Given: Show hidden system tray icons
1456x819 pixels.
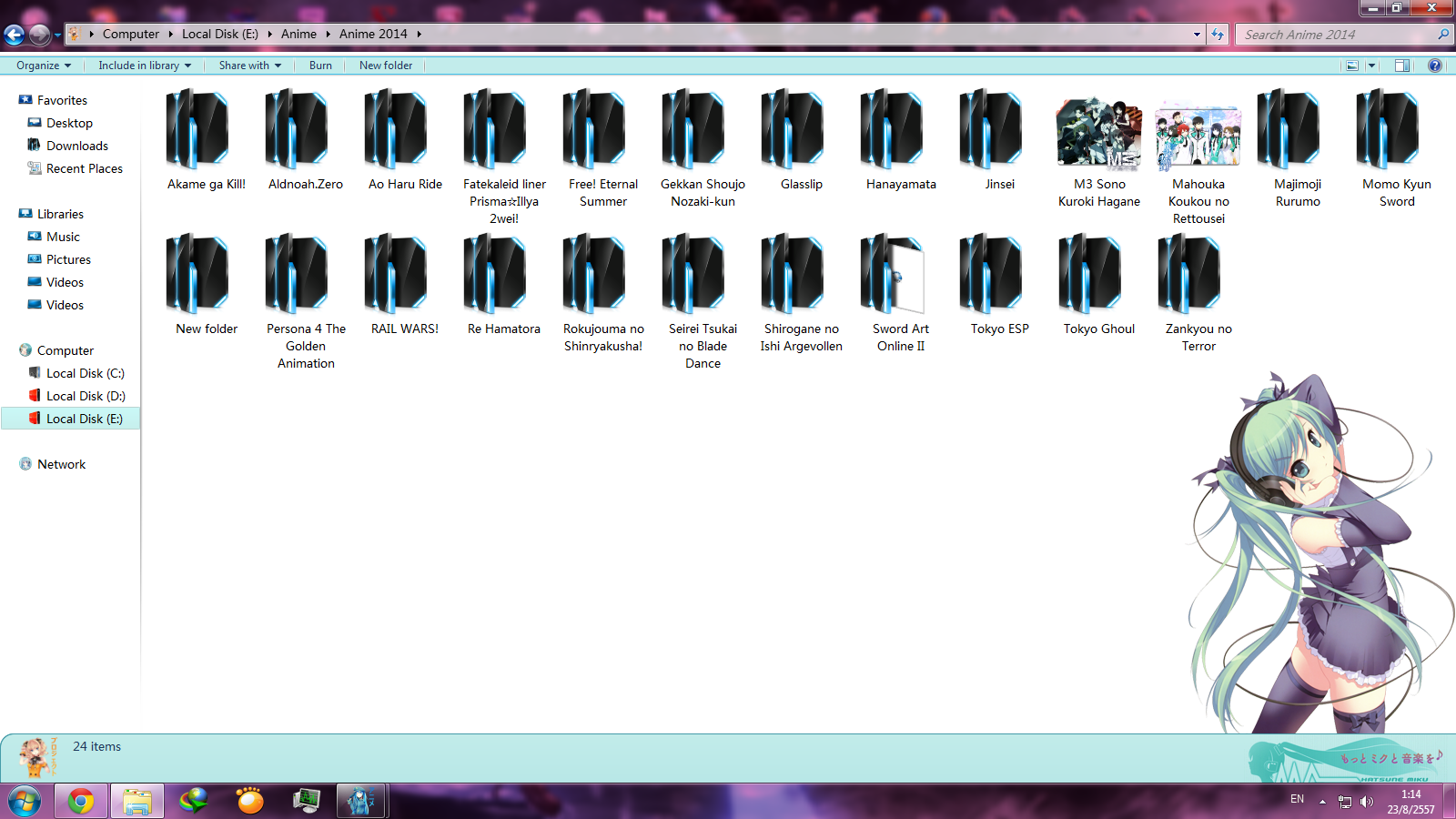Looking at the screenshot, I should (1322, 802).
